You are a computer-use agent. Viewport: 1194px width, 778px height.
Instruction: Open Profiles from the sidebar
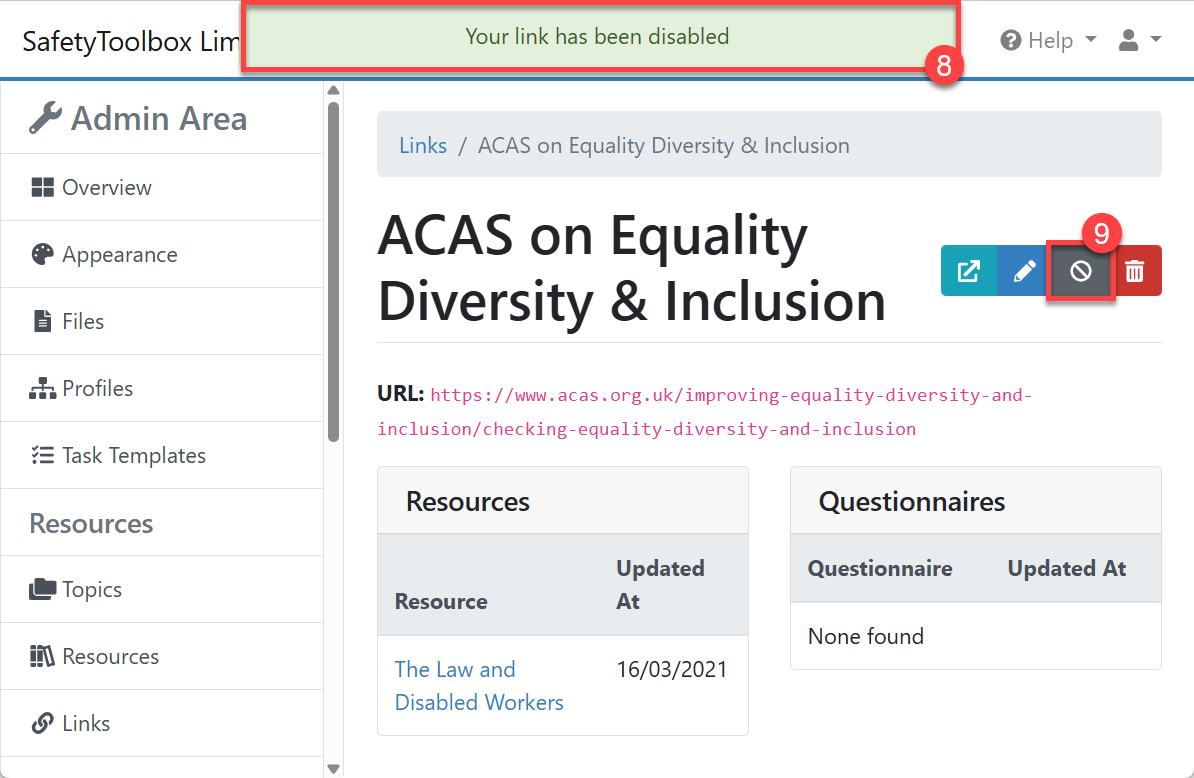[x=162, y=388]
